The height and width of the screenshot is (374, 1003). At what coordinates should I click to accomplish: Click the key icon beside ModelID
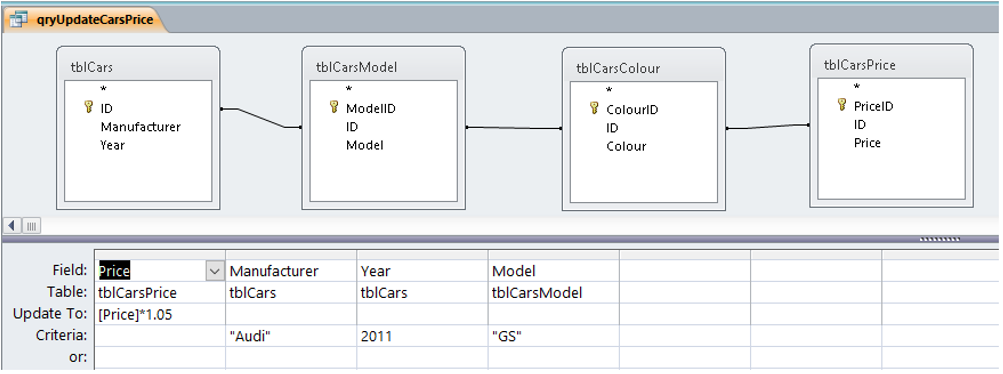pyautogui.click(x=334, y=107)
